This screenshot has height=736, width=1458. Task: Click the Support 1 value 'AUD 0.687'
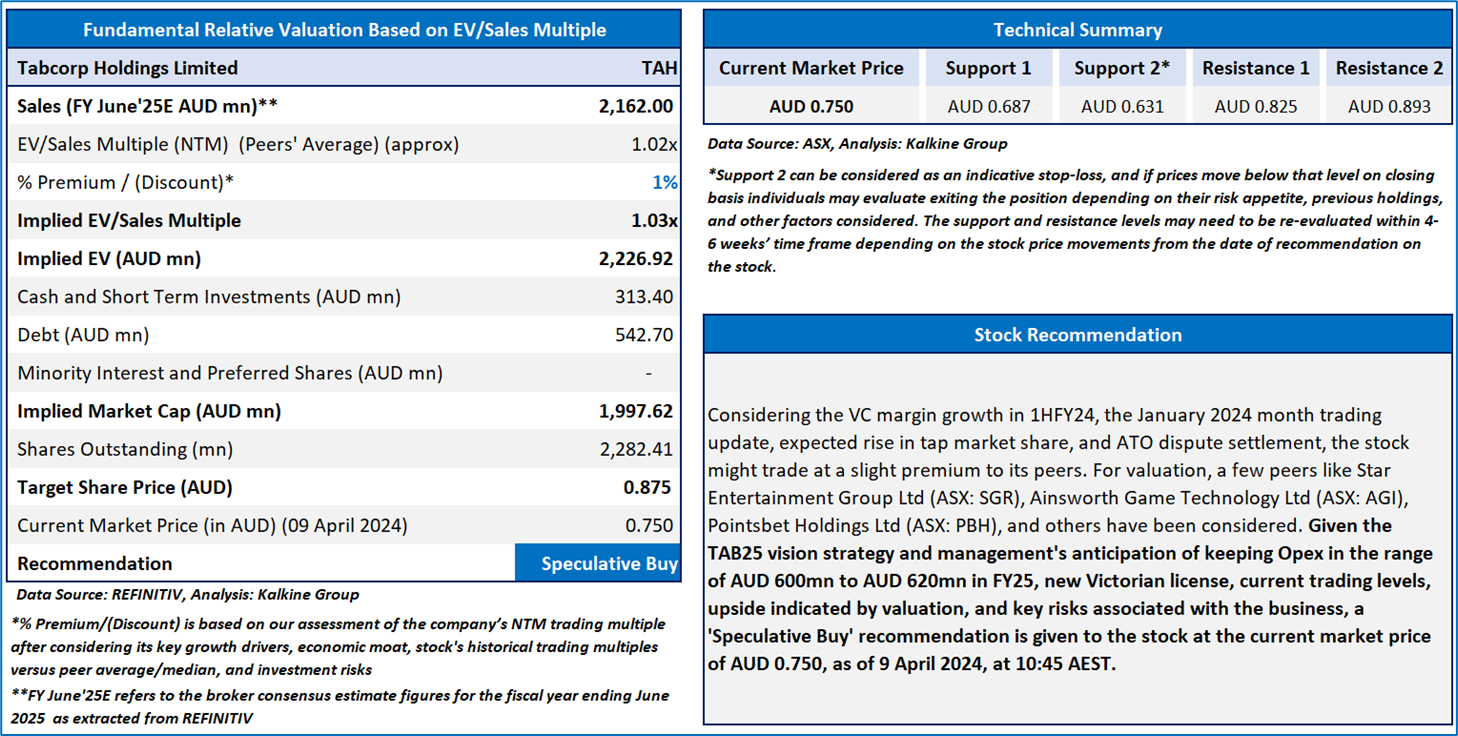(989, 106)
